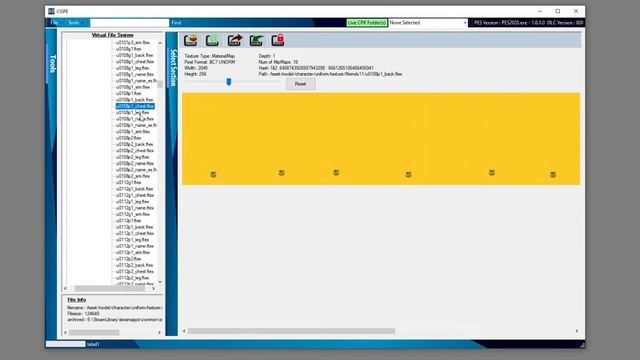Image resolution: width=640 pixels, height=360 pixels.
Task: Click the file tree vertical scrollbar thumb
Action: click(160, 84)
